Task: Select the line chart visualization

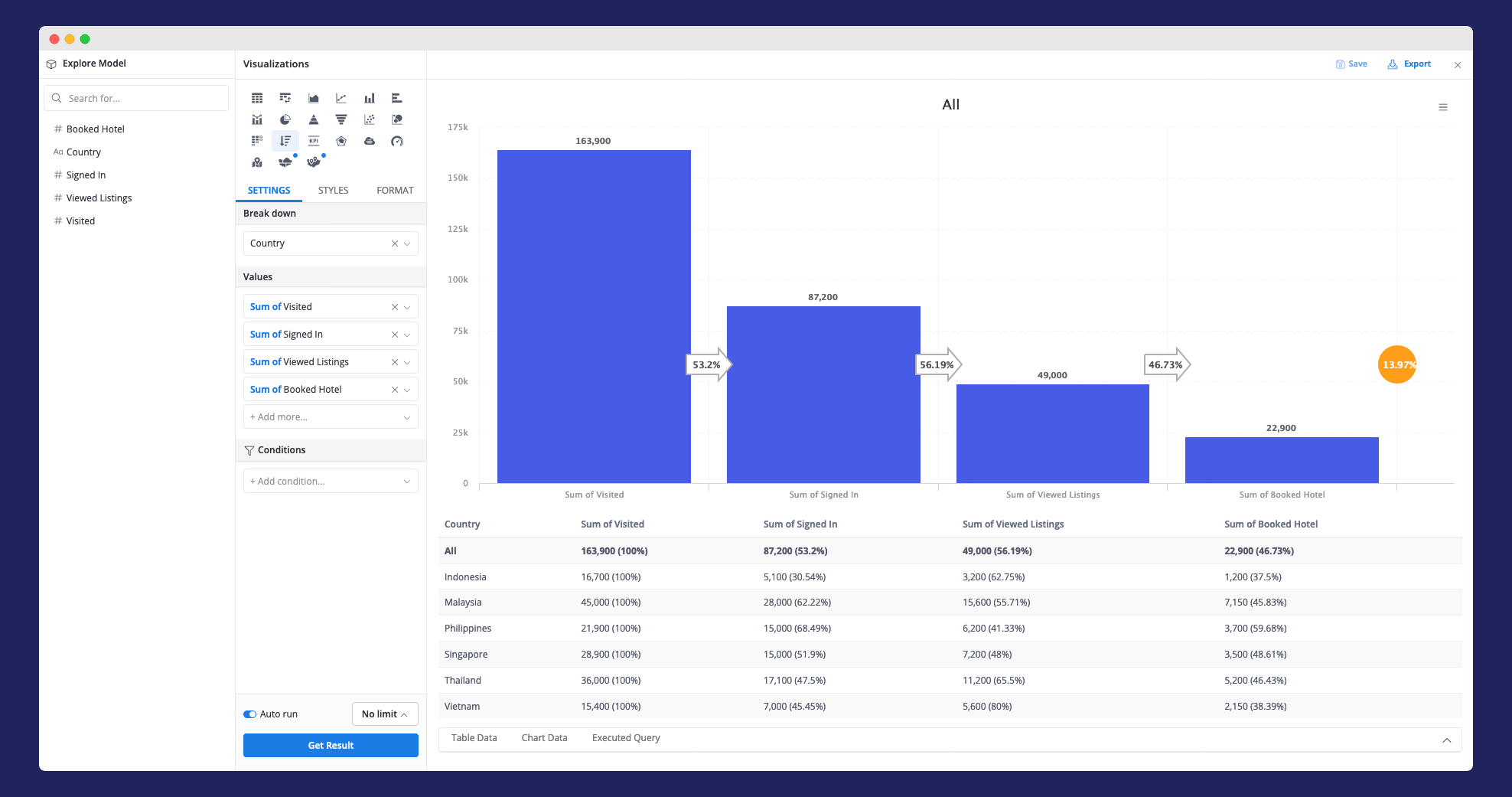Action: coord(341,98)
